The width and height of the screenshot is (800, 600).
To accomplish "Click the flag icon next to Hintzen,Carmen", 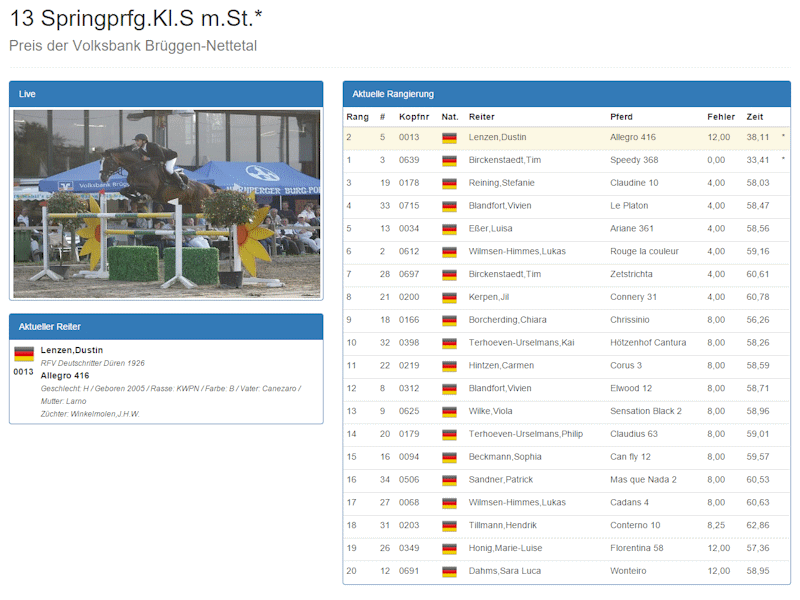I will coord(449,366).
